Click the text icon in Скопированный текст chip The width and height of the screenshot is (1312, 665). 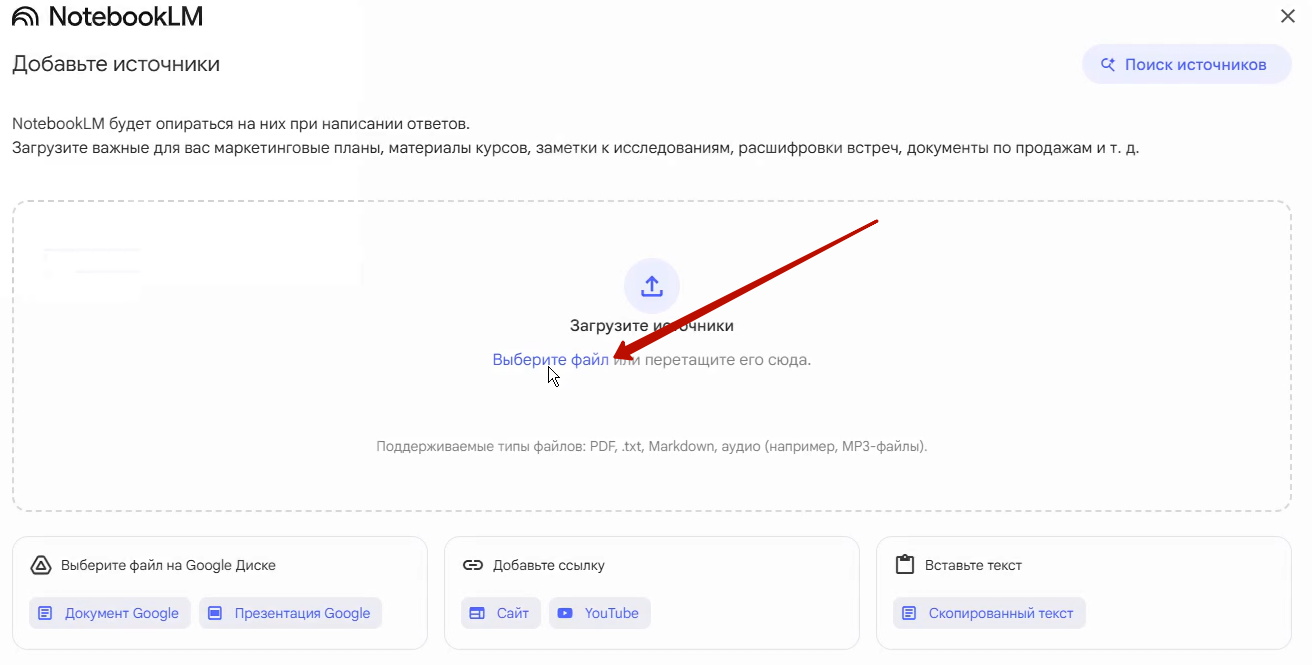click(x=909, y=613)
